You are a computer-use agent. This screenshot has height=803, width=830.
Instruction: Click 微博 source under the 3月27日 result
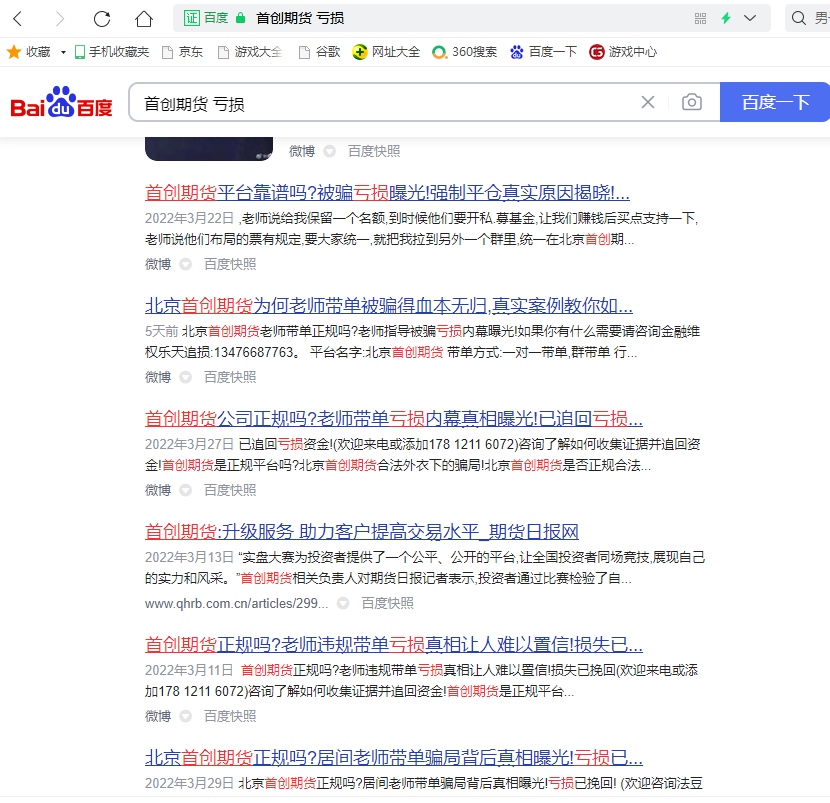158,490
